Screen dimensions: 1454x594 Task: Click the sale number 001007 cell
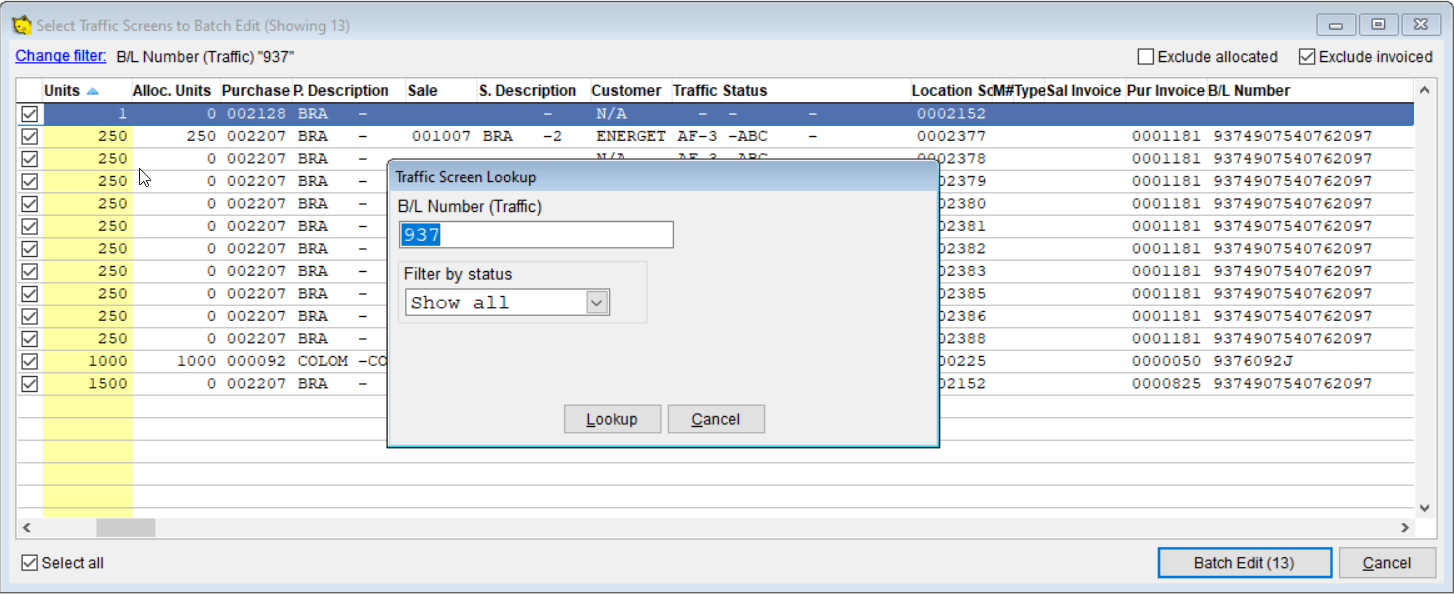441,136
